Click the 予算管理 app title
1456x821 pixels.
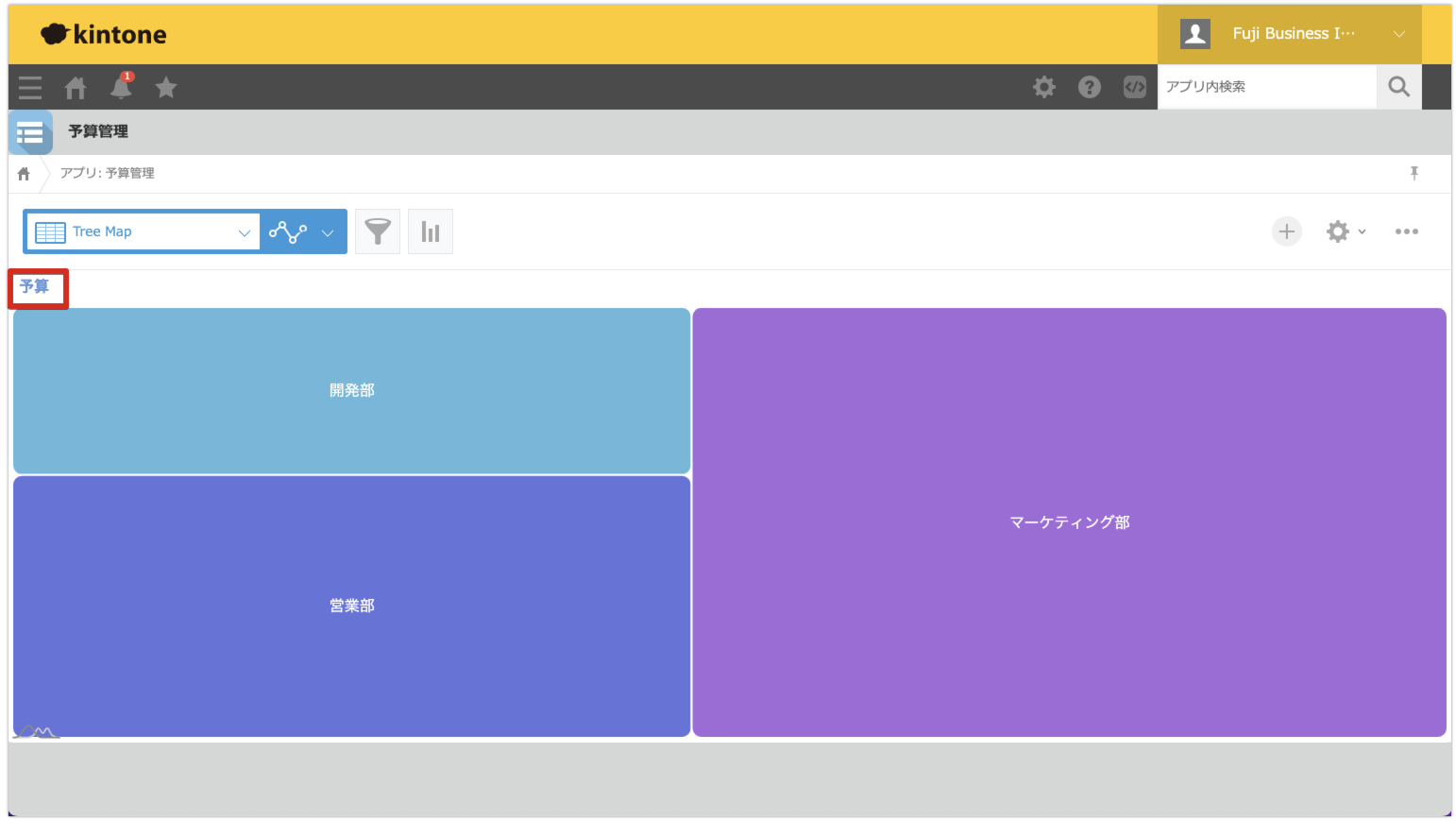98,132
